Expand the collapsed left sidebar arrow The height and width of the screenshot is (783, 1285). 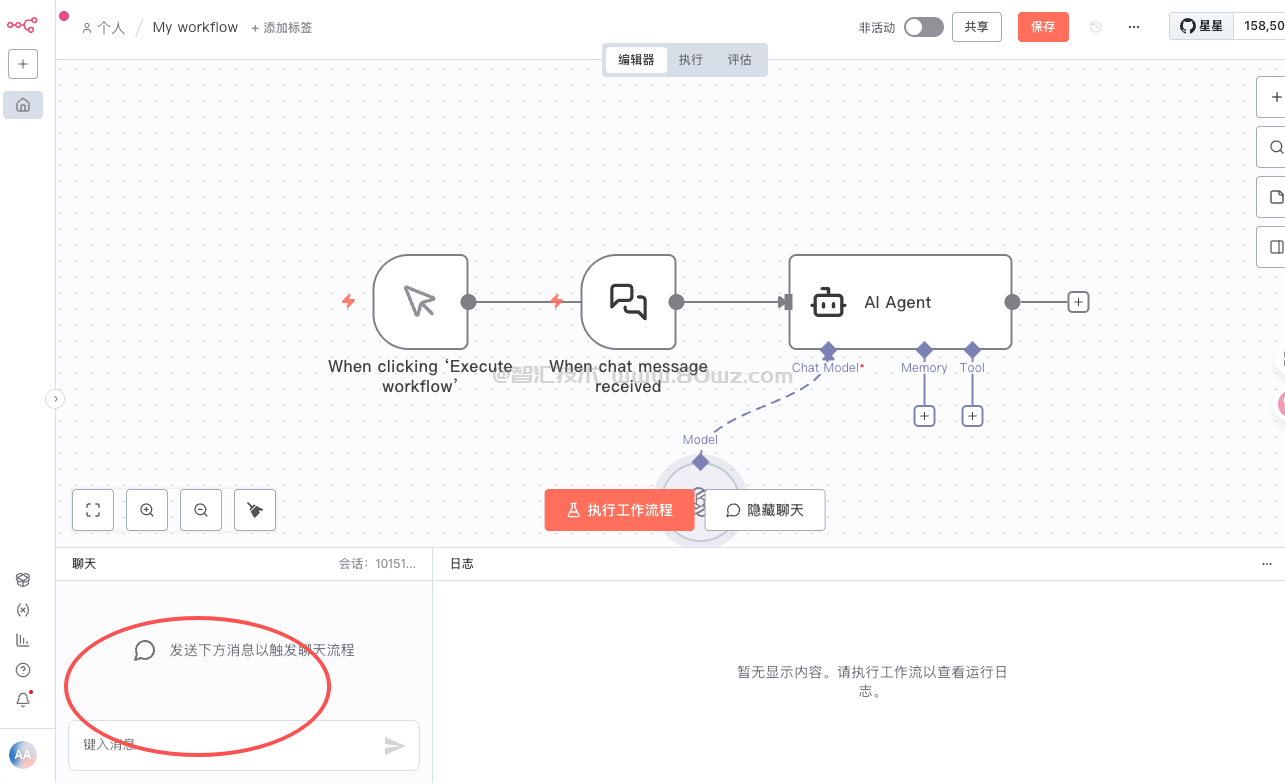56,399
